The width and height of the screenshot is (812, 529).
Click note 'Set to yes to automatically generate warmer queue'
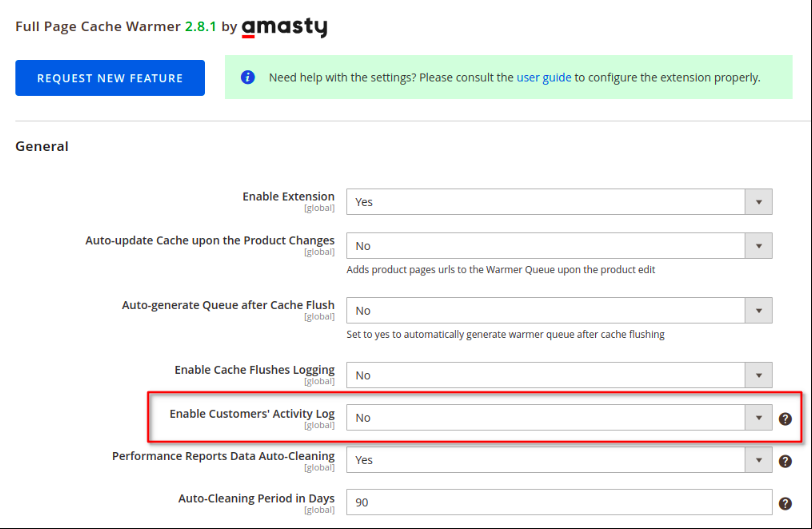point(505,334)
